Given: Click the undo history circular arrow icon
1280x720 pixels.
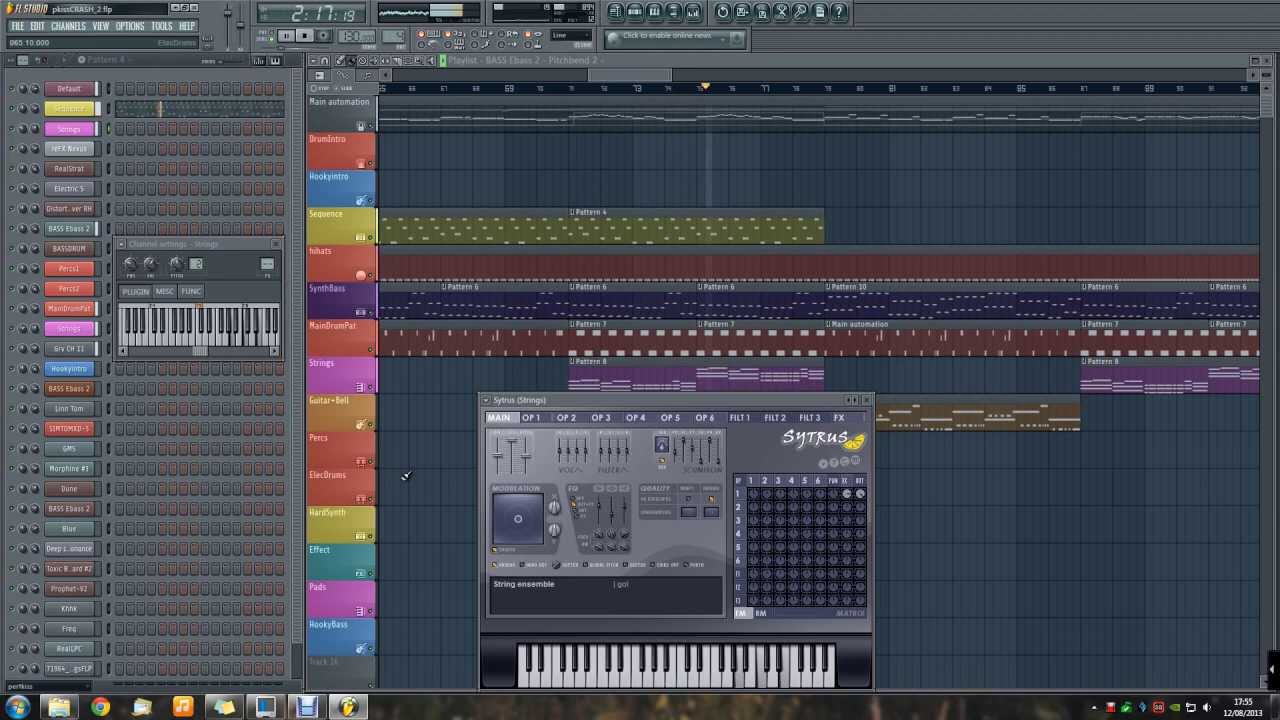Looking at the screenshot, I should (723, 12).
